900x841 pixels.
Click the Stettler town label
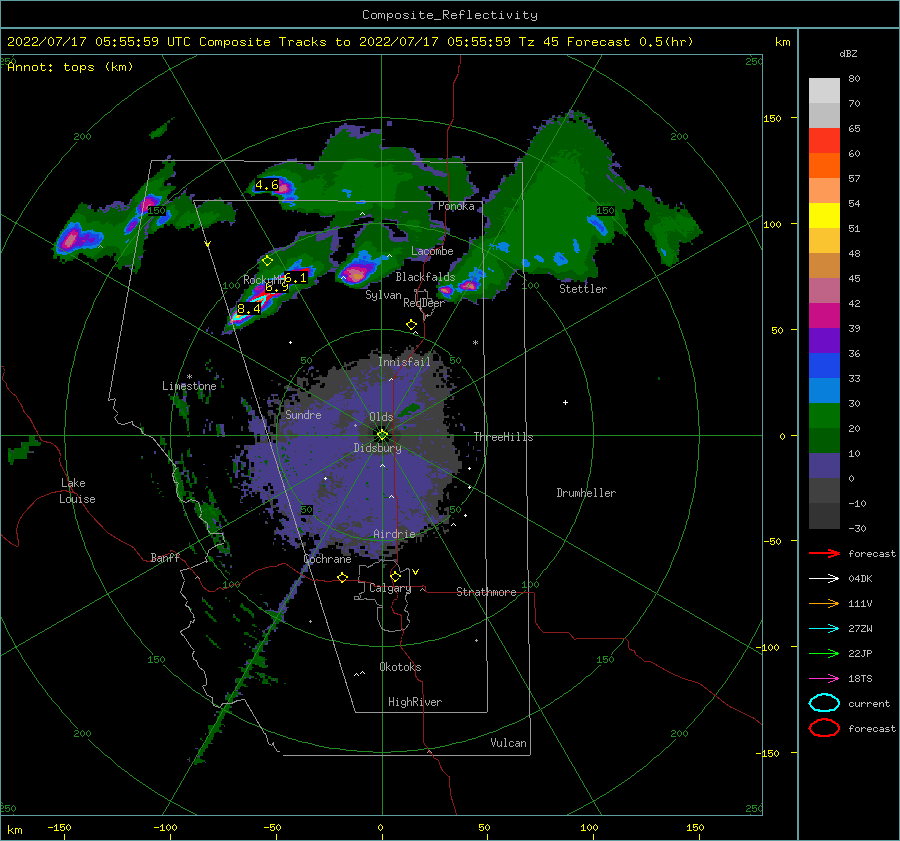click(583, 289)
